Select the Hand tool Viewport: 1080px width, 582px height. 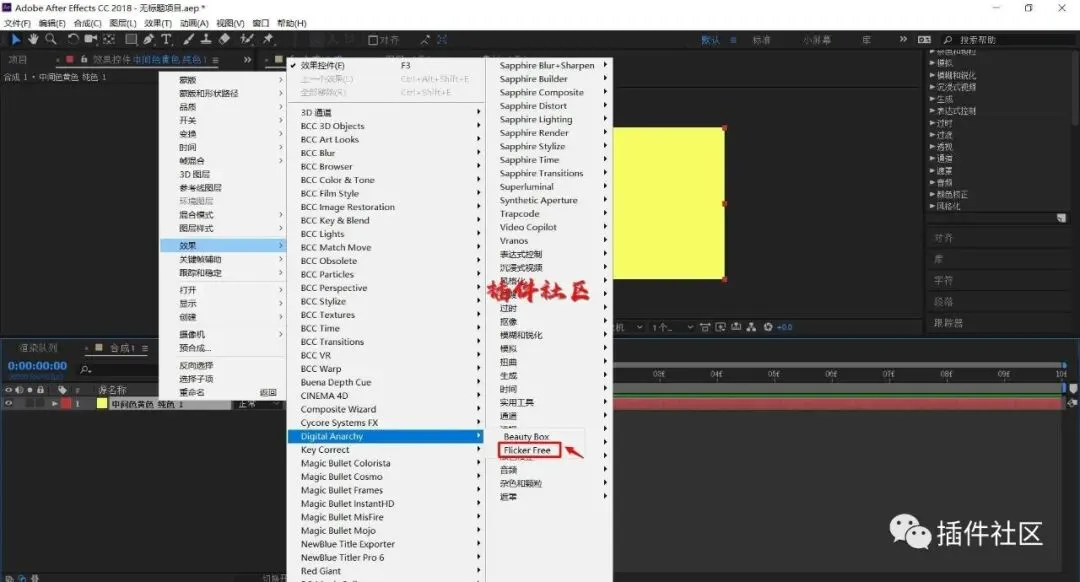33,39
